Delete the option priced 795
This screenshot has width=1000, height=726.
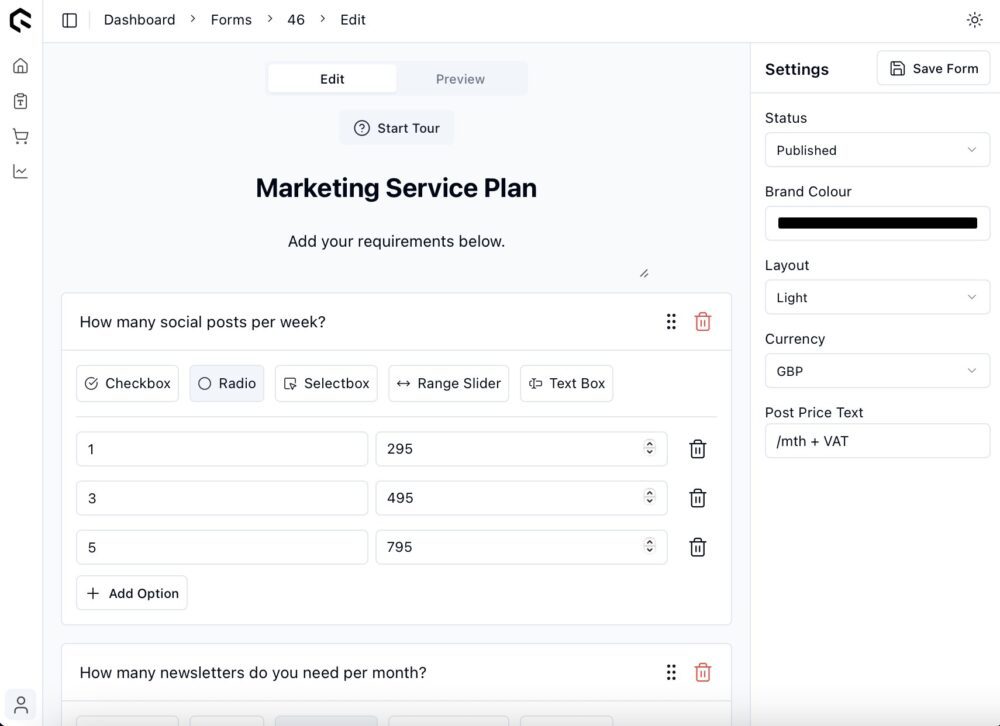[x=698, y=547]
